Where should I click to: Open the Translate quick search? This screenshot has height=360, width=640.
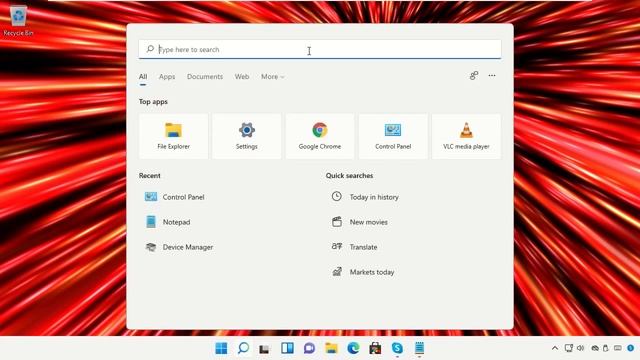tap(354, 247)
